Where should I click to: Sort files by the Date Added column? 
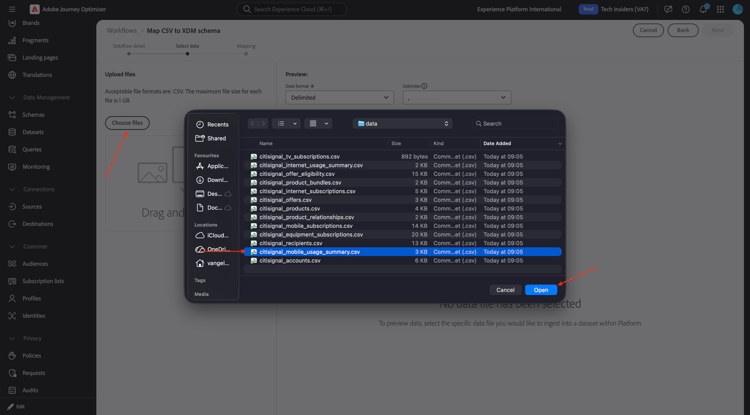pos(522,143)
